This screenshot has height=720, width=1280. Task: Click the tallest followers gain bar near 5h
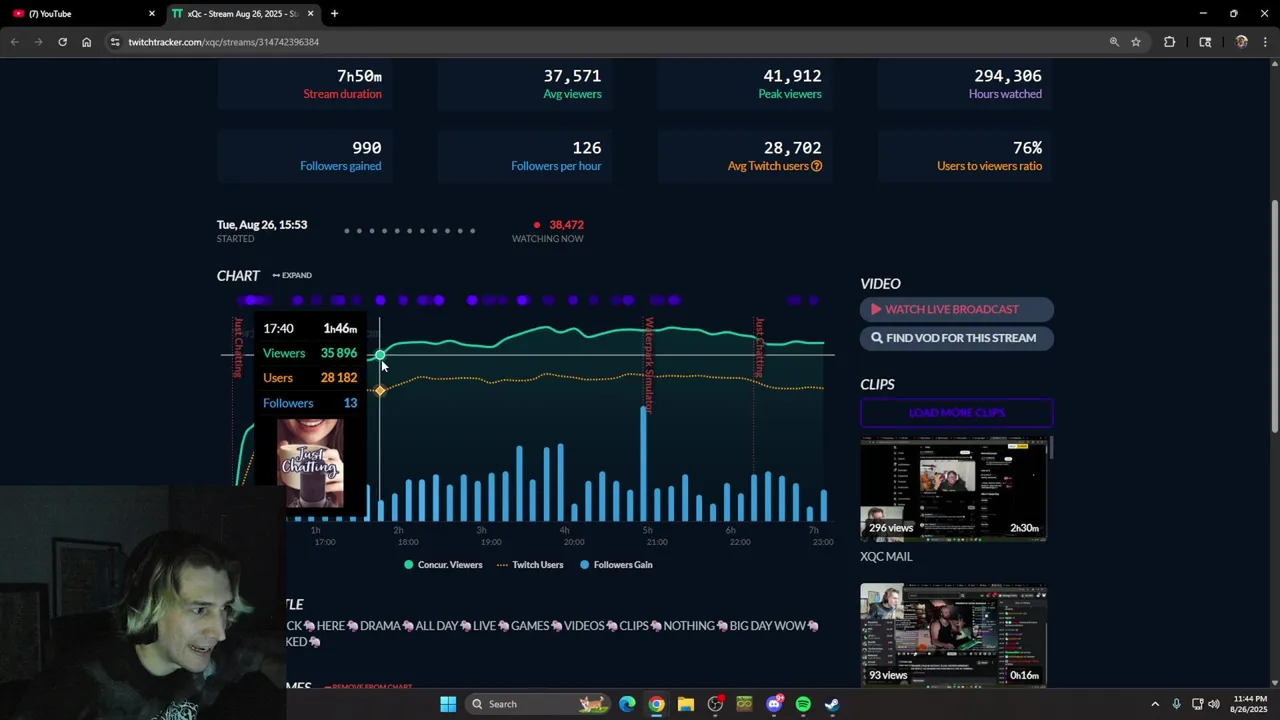point(643,463)
